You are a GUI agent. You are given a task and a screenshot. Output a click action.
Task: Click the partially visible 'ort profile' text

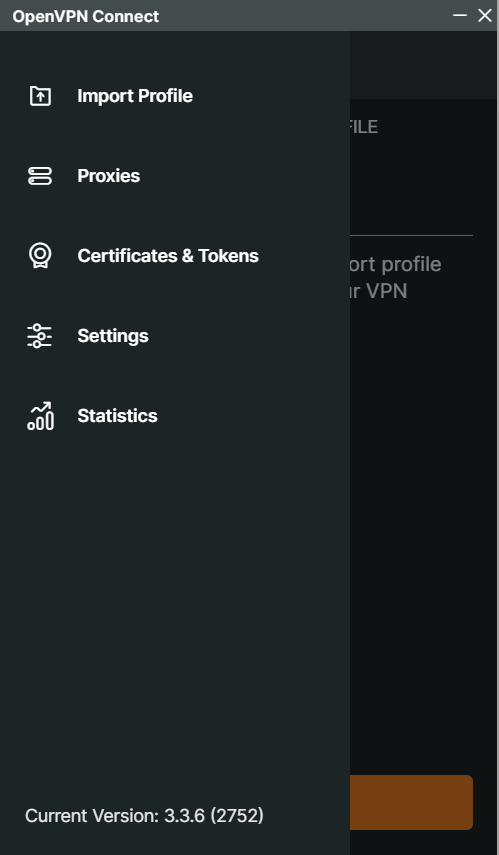[x=396, y=264]
